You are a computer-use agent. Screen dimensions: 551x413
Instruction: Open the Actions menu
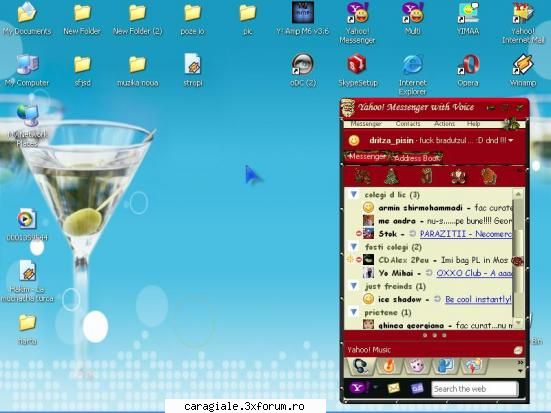pos(444,124)
